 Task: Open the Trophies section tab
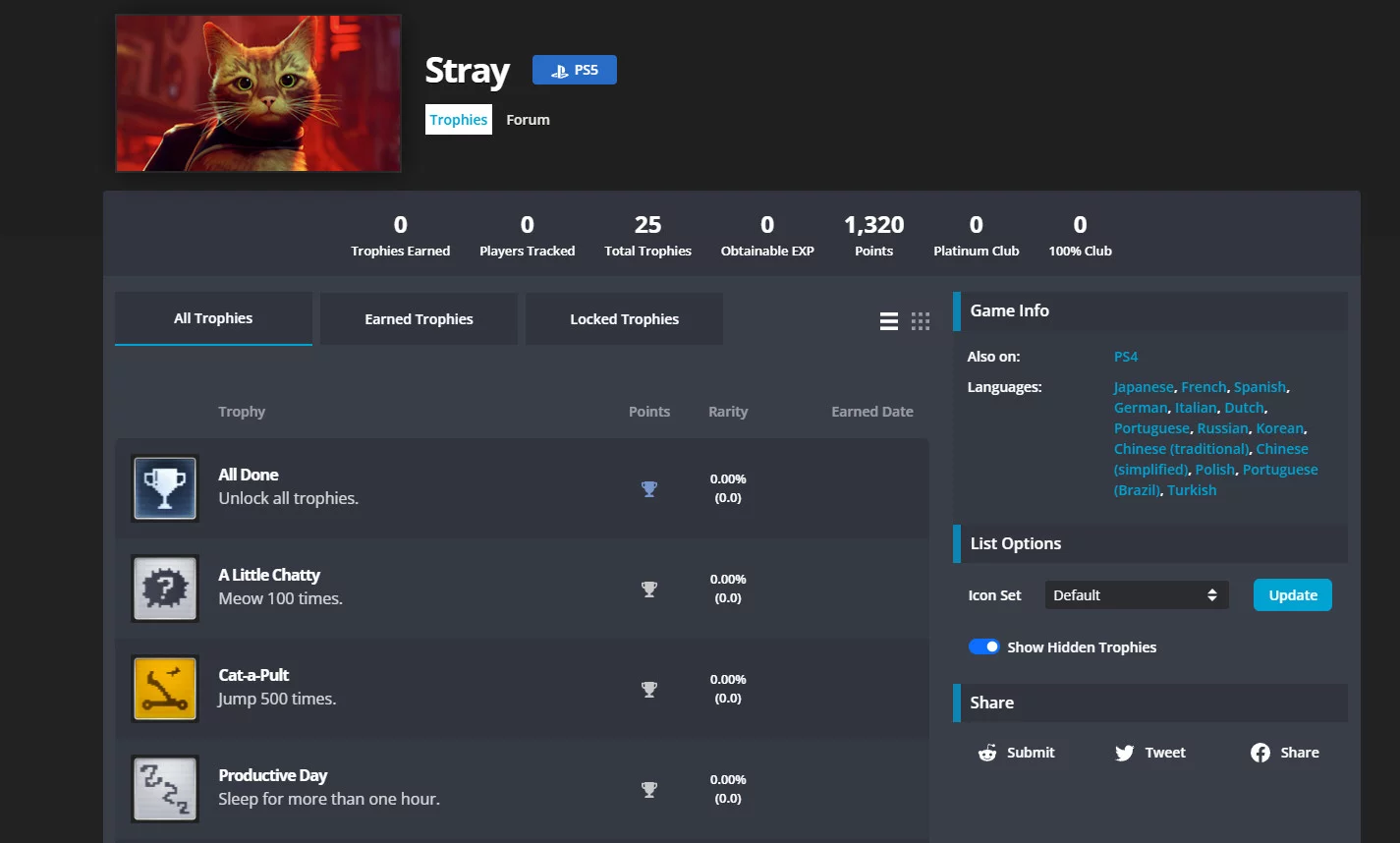[x=459, y=120]
